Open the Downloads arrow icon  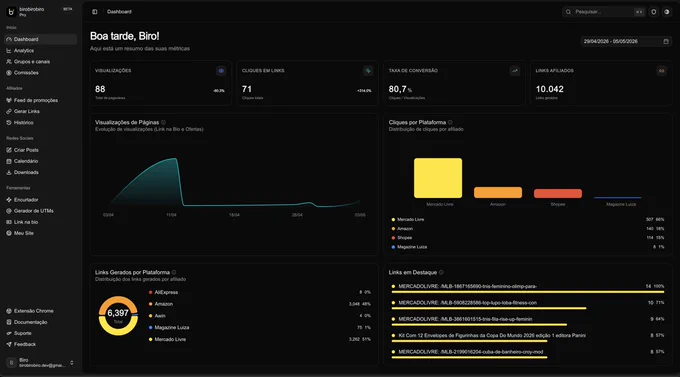click(x=9, y=172)
